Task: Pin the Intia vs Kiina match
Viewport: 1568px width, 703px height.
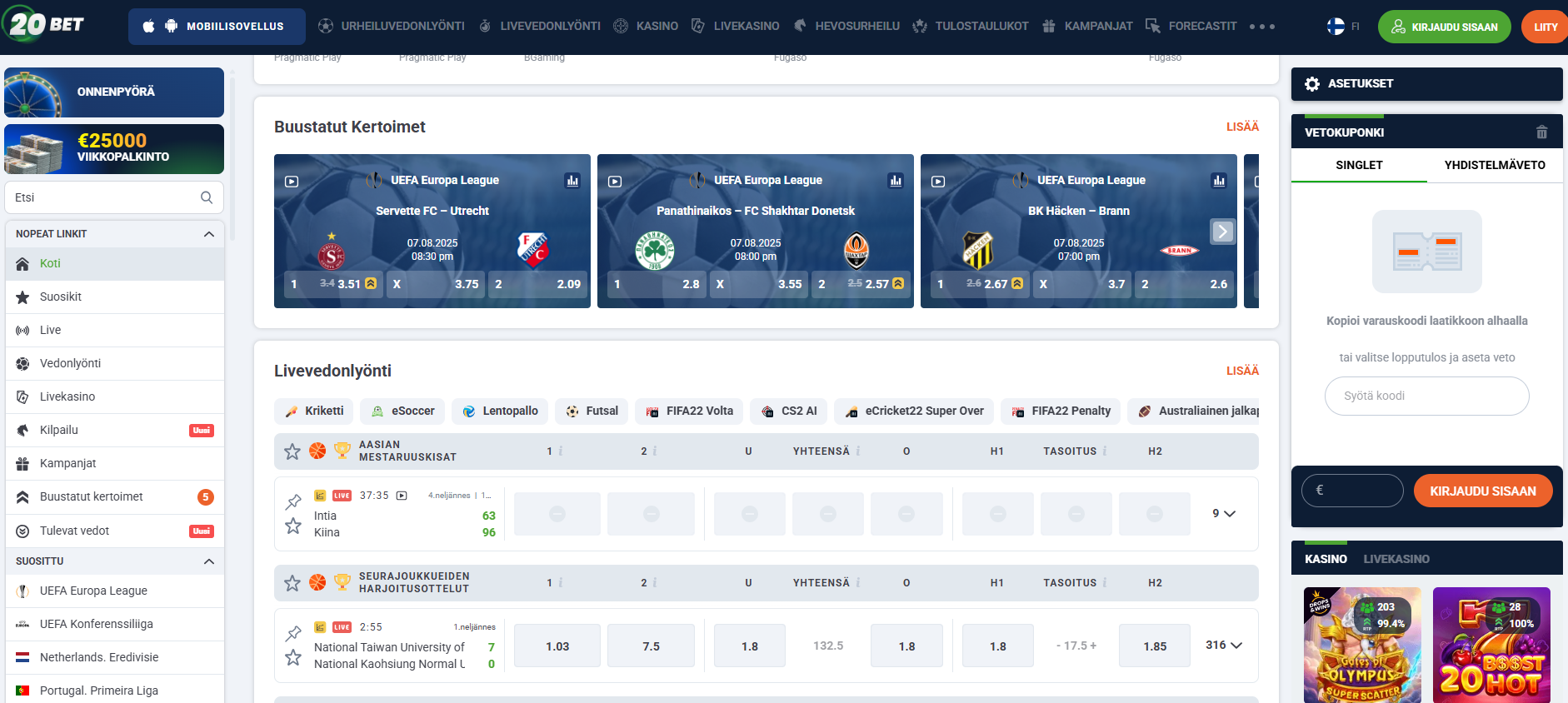Action: click(x=293, y=502)
